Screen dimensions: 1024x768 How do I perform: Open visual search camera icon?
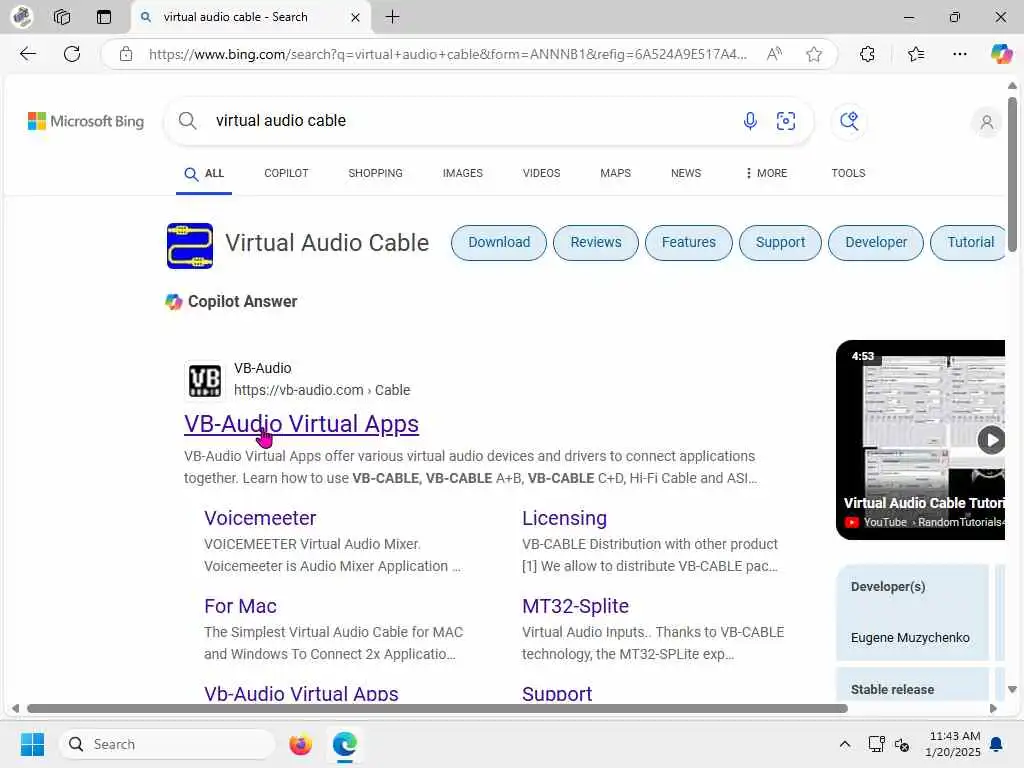pos(786,121)
